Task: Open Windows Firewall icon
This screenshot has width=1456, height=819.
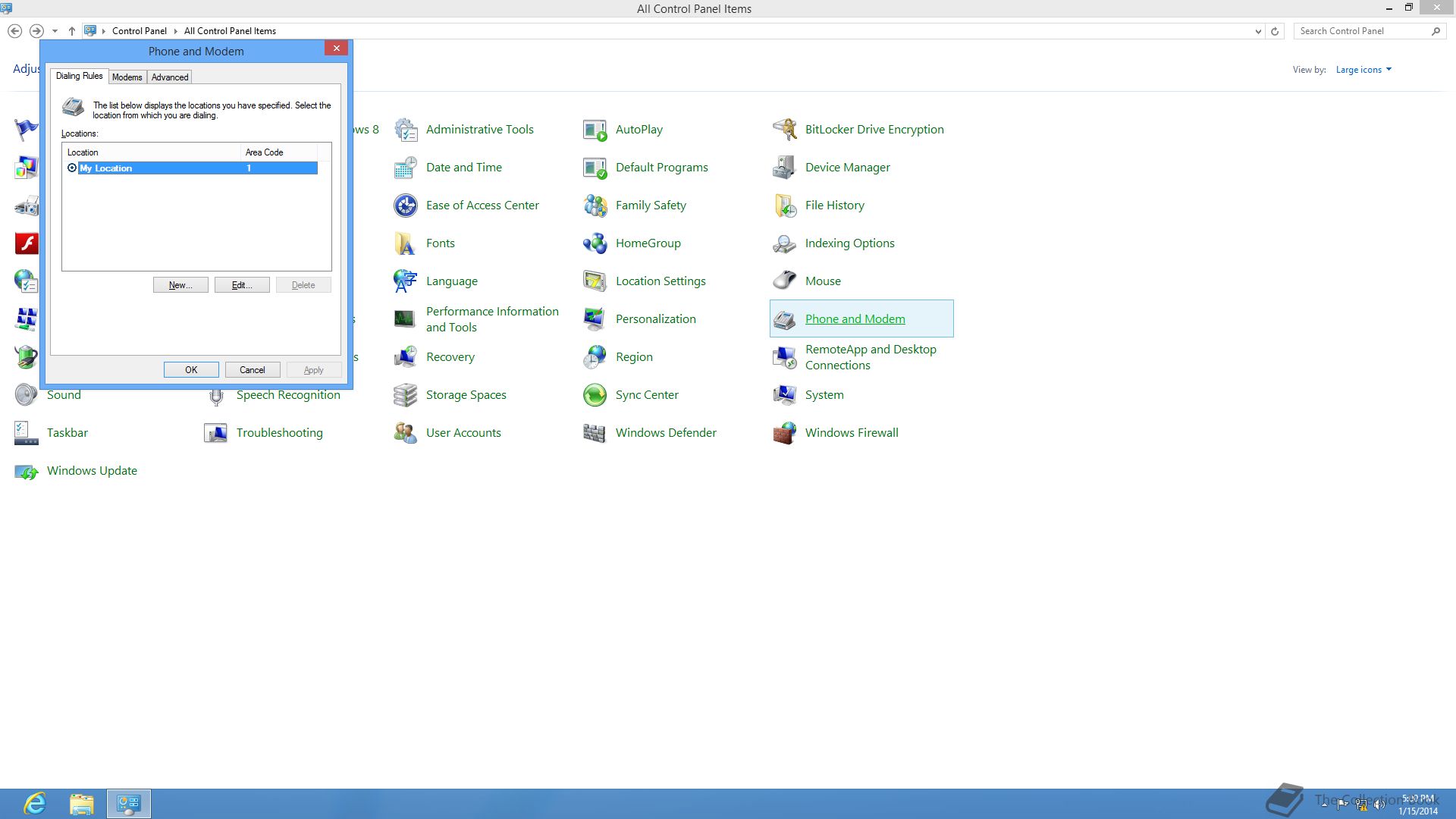Action: 785,433
